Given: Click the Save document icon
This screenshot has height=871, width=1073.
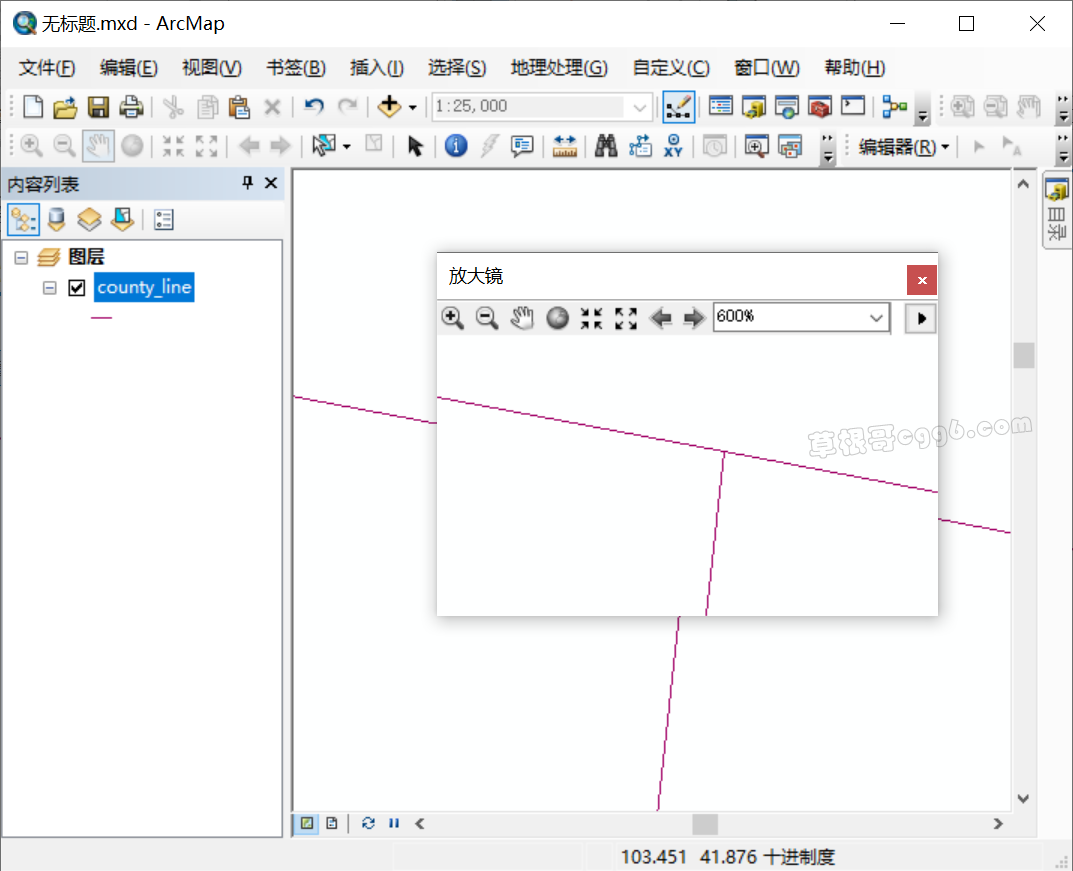Looking at the screenshot, I should point(98,106).
